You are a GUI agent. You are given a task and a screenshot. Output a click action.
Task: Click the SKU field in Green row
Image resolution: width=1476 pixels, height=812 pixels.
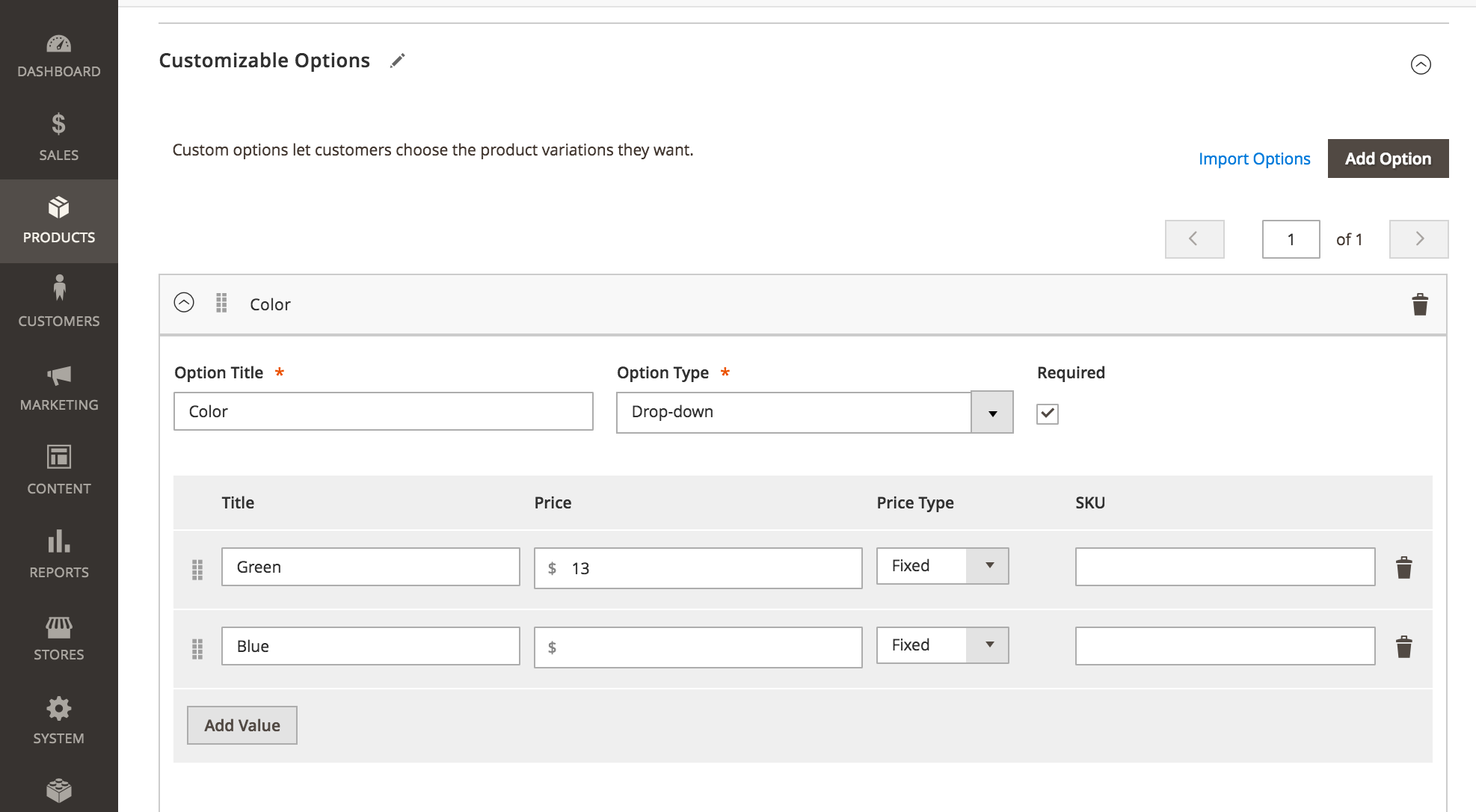pyautogui.click(x=1226, y=567)
